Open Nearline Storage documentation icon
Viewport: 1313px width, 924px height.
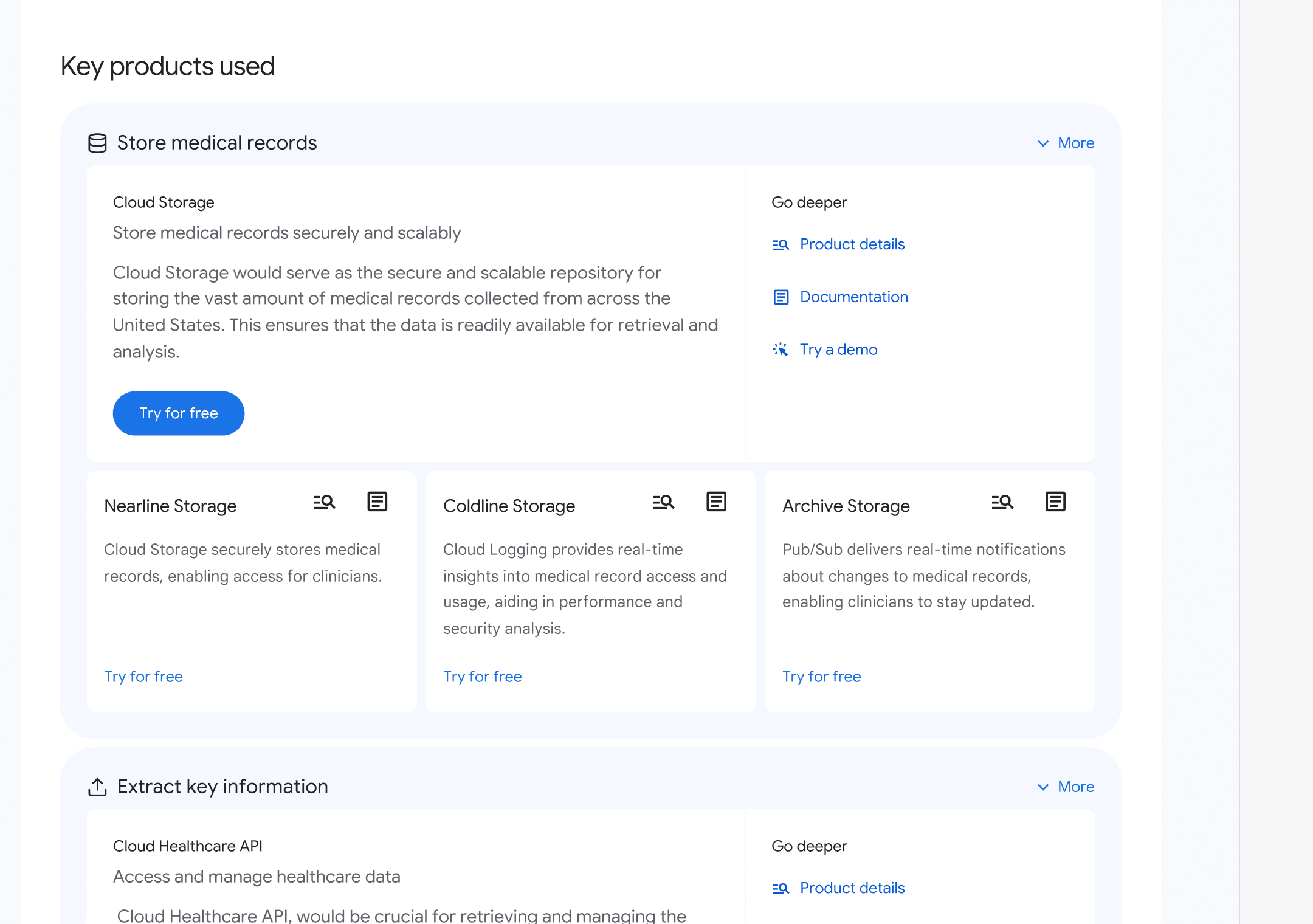[x=377, y=502]
